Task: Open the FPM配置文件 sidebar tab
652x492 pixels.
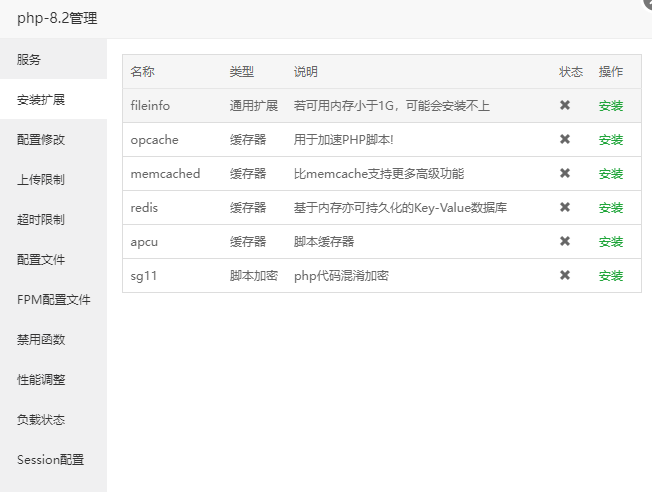Action: click(x=53, y=299)
